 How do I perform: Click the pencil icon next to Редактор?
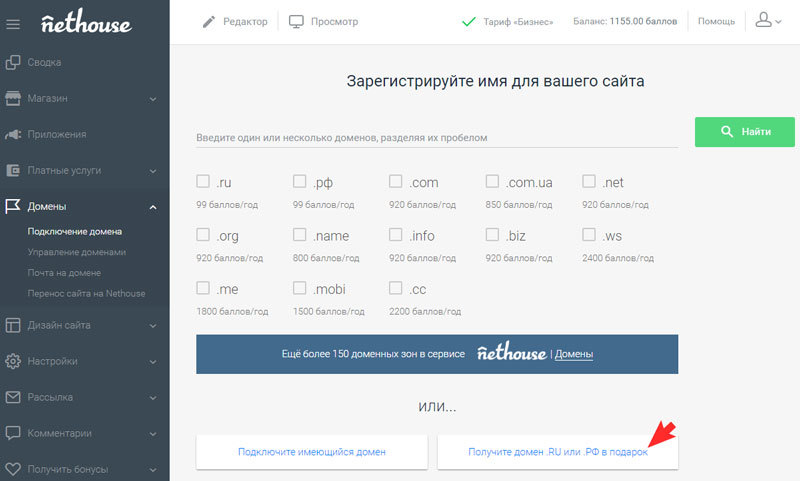(209, 21)
